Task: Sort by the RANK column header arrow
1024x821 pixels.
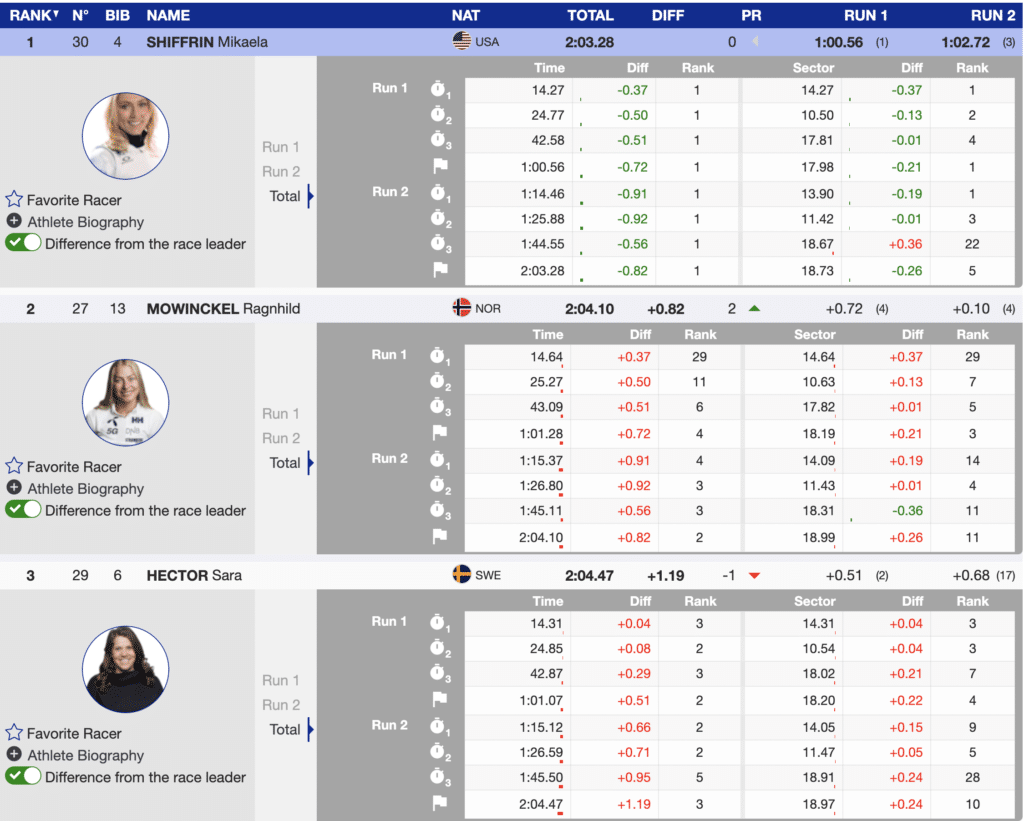Action: [55, 15]
